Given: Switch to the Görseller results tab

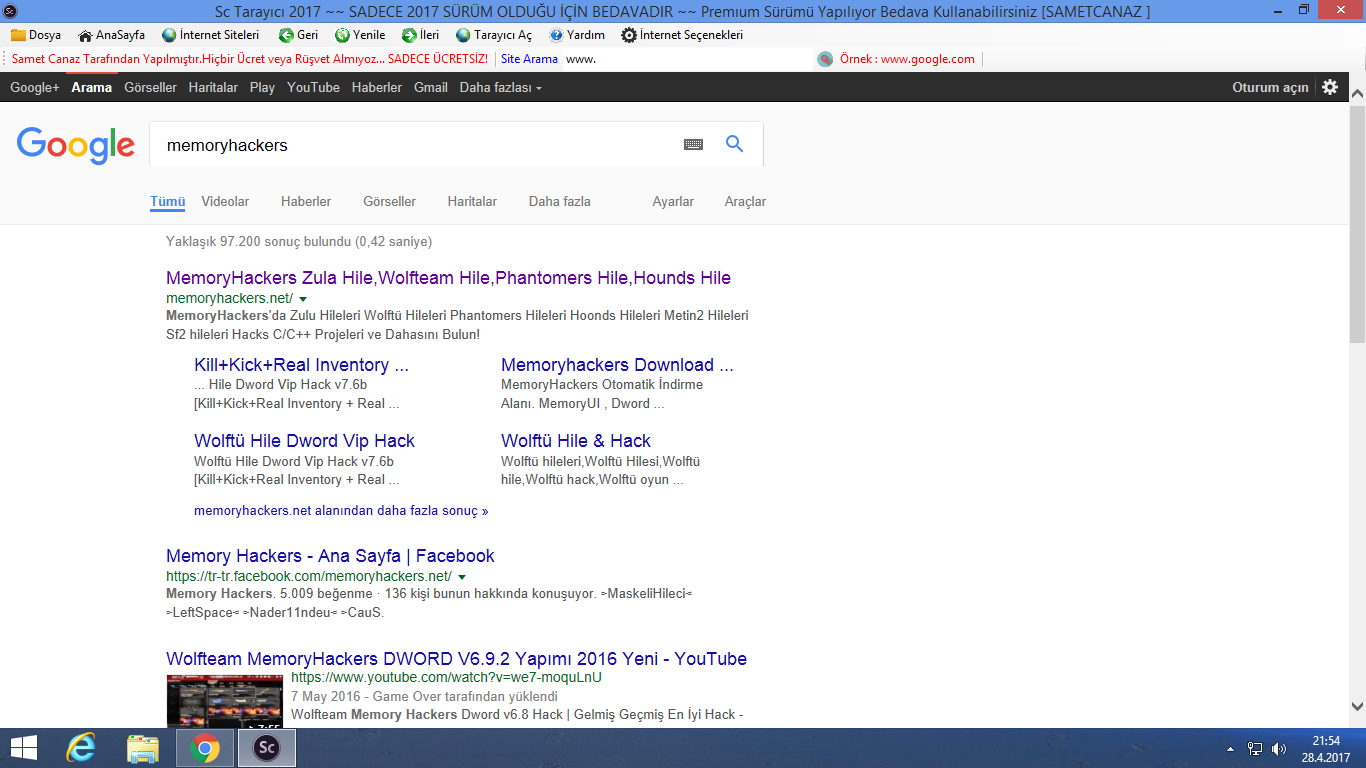Looking at the screenshot, I should point(389,201).
